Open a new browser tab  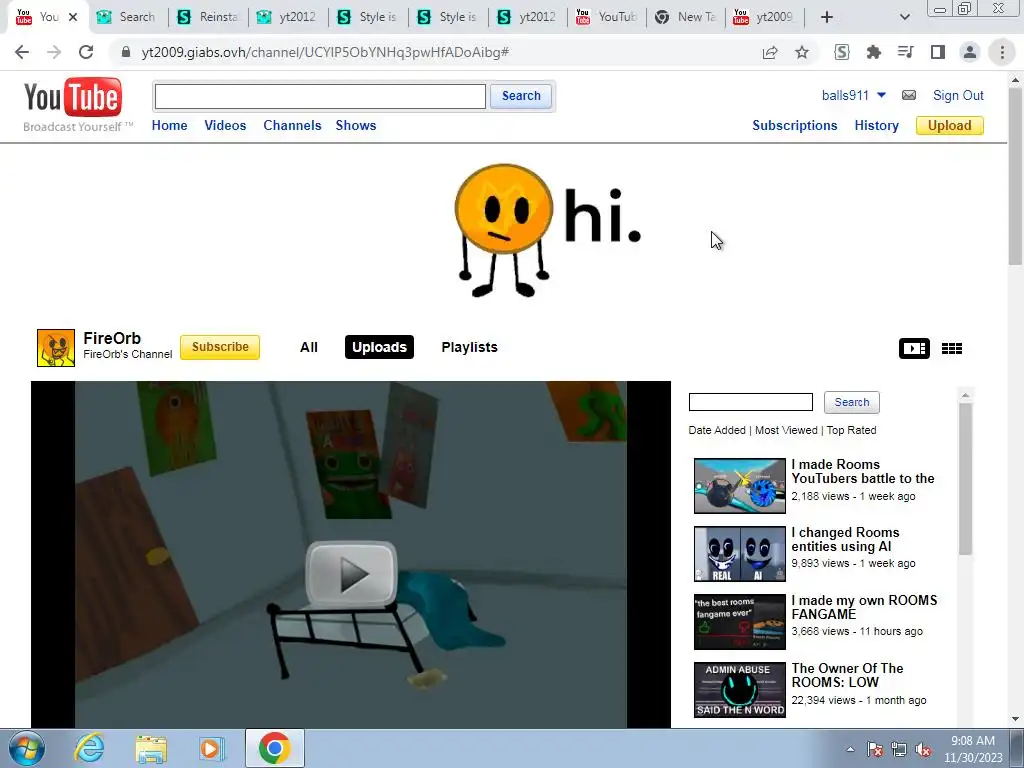pyautogui.click(x=827, y=17)
